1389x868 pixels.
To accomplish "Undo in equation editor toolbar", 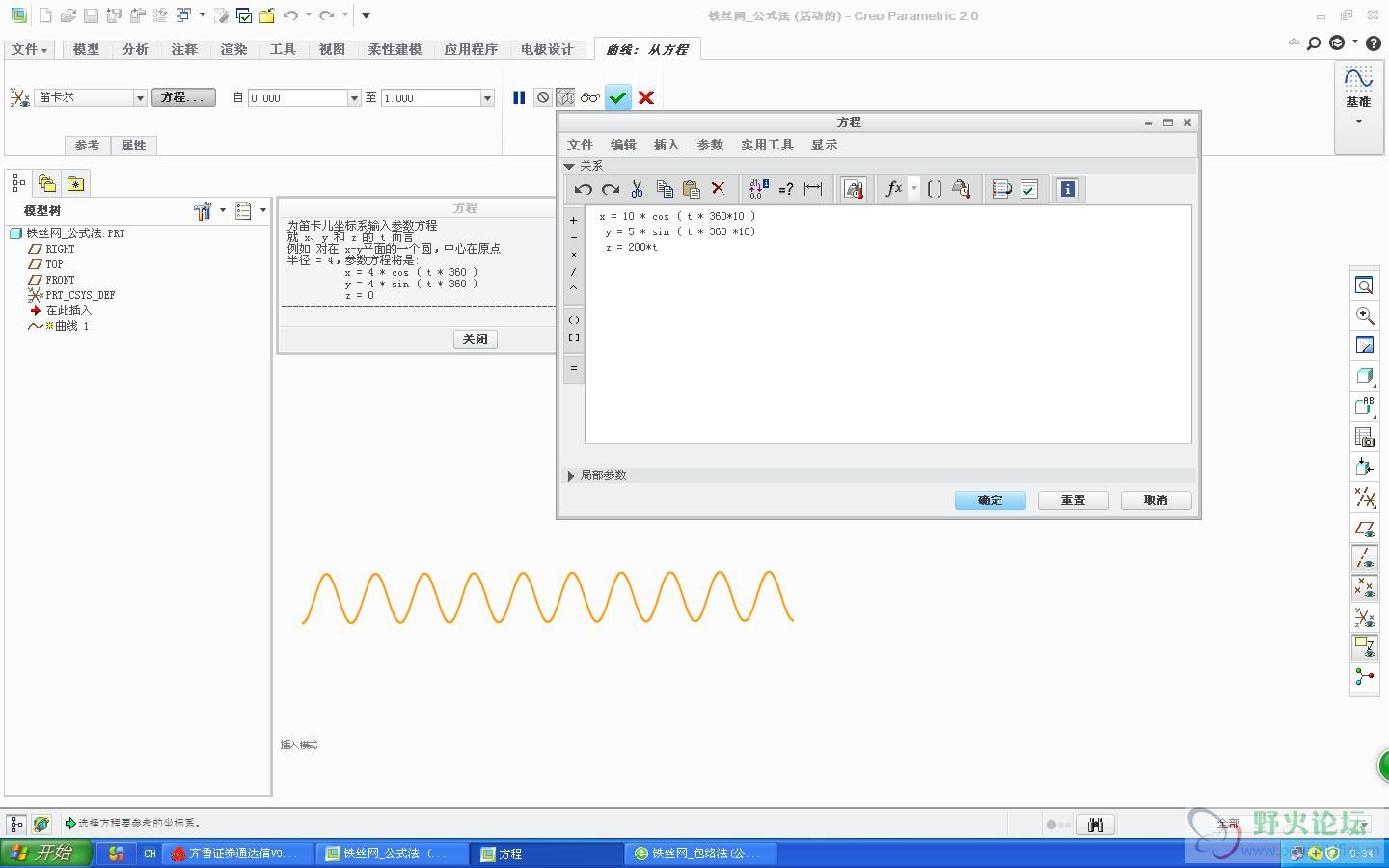I will click(583, 189).
